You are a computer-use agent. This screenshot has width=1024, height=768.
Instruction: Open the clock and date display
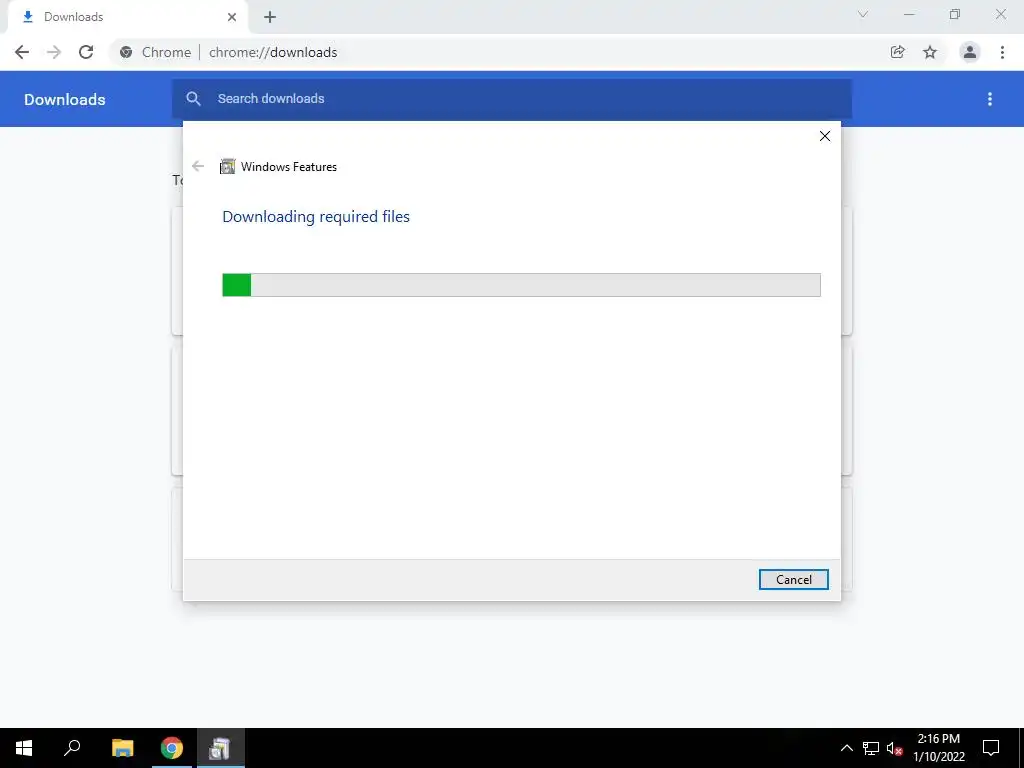[938, 748]
